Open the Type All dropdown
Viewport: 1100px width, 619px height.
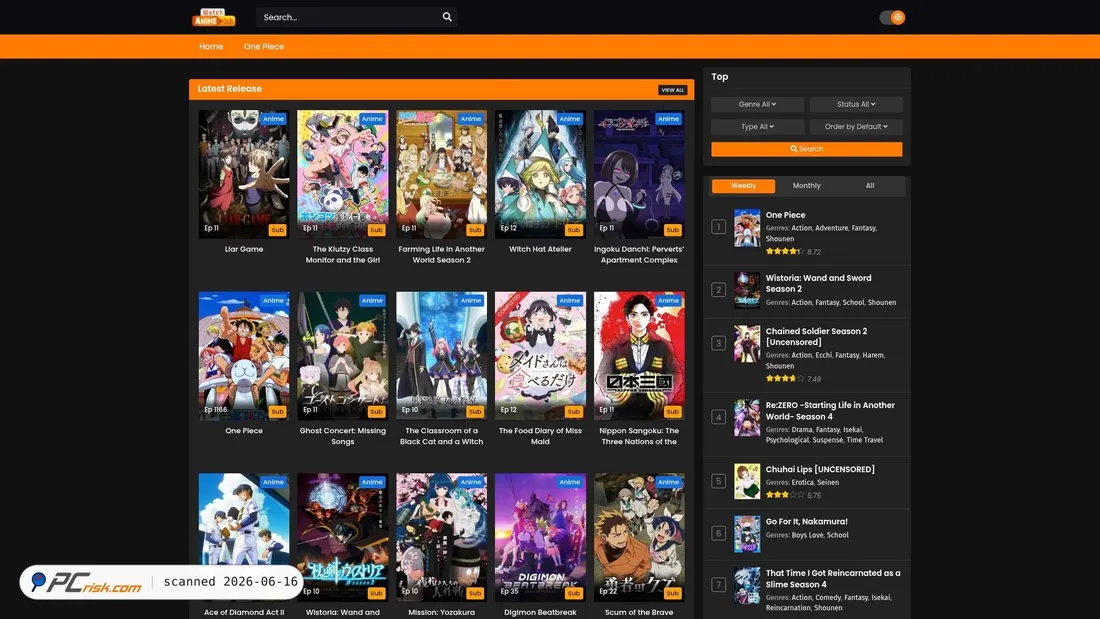click(757, 126)
